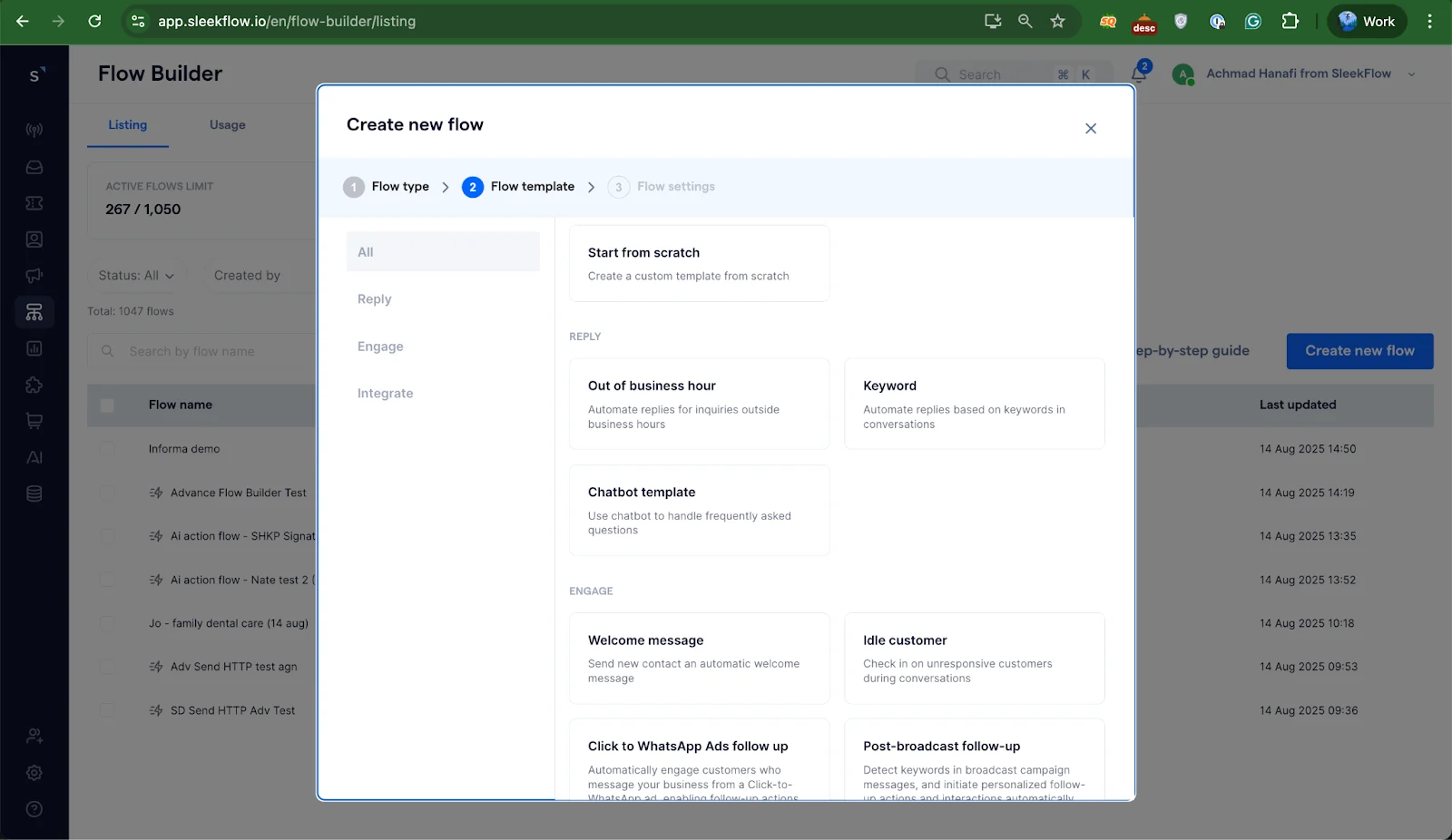This screenshot has height=840, width=1452.
Task: Open the Analytics chart sidebar icon
Action: (34, 348)
